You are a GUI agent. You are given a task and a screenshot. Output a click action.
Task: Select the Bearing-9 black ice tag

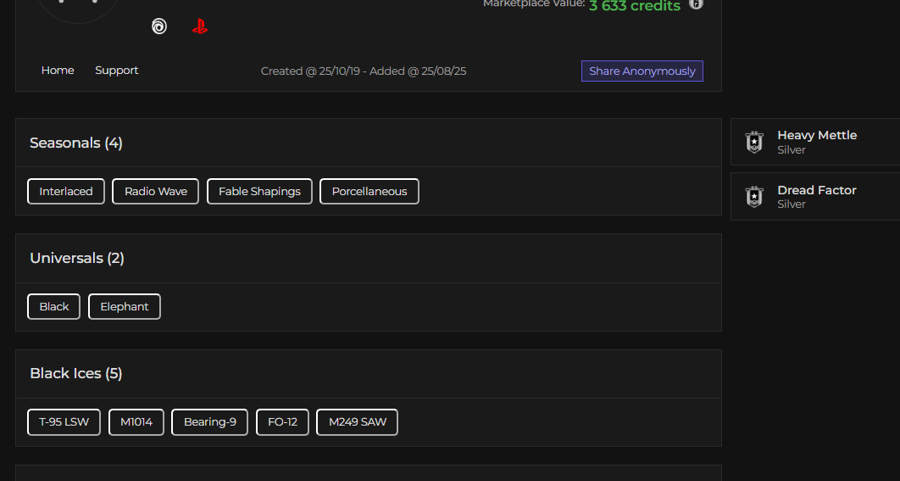point(210,422)
